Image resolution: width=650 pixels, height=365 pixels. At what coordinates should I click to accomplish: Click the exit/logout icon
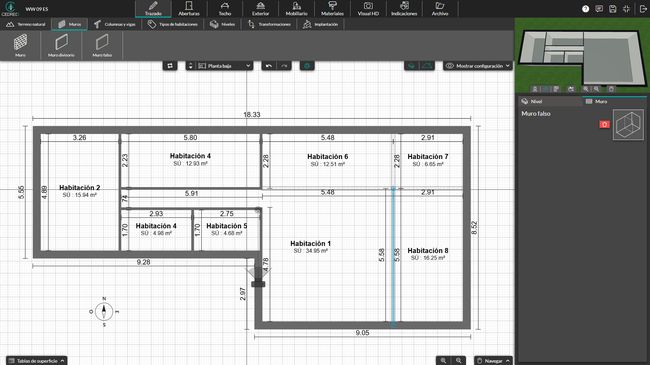point(643,9)
